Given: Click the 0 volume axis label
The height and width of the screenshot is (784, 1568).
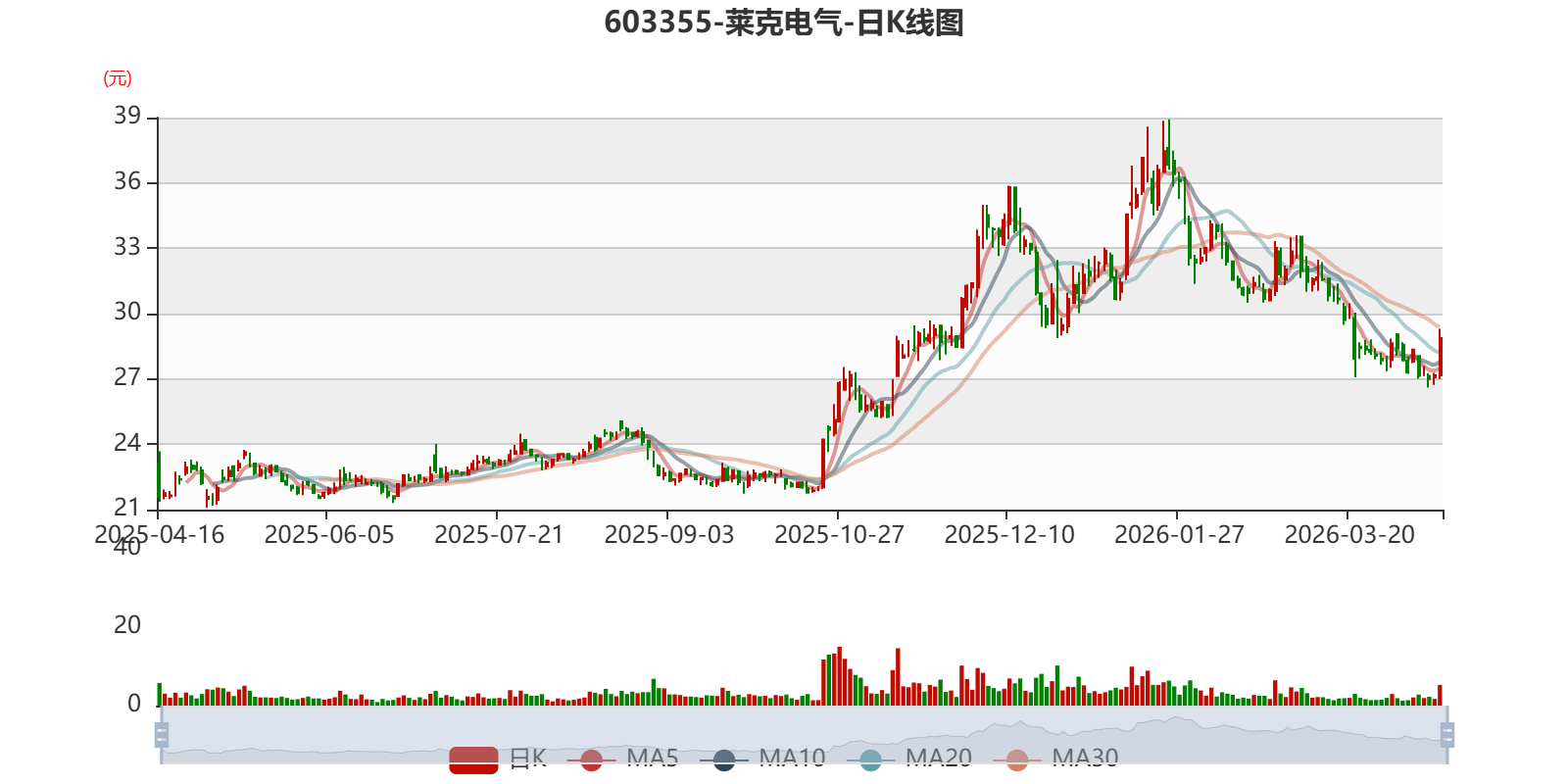Looking at the screenshot, I should click(134, 704).
